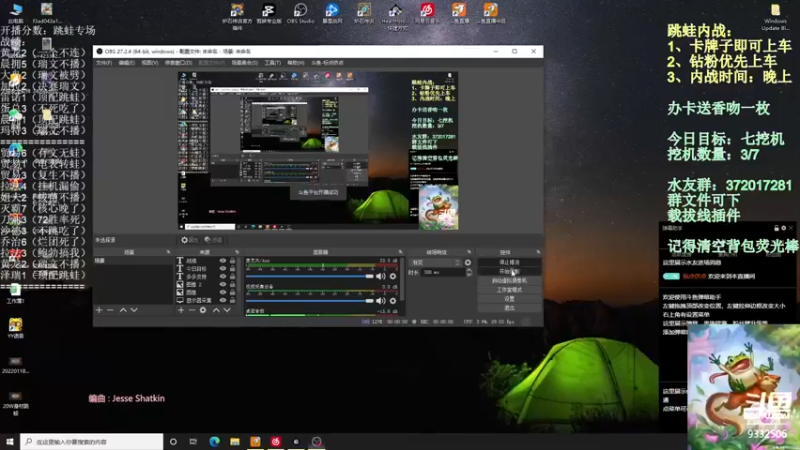Add a new source with plus icon
This screenshot has width=800, height=450.
(181, 310)
